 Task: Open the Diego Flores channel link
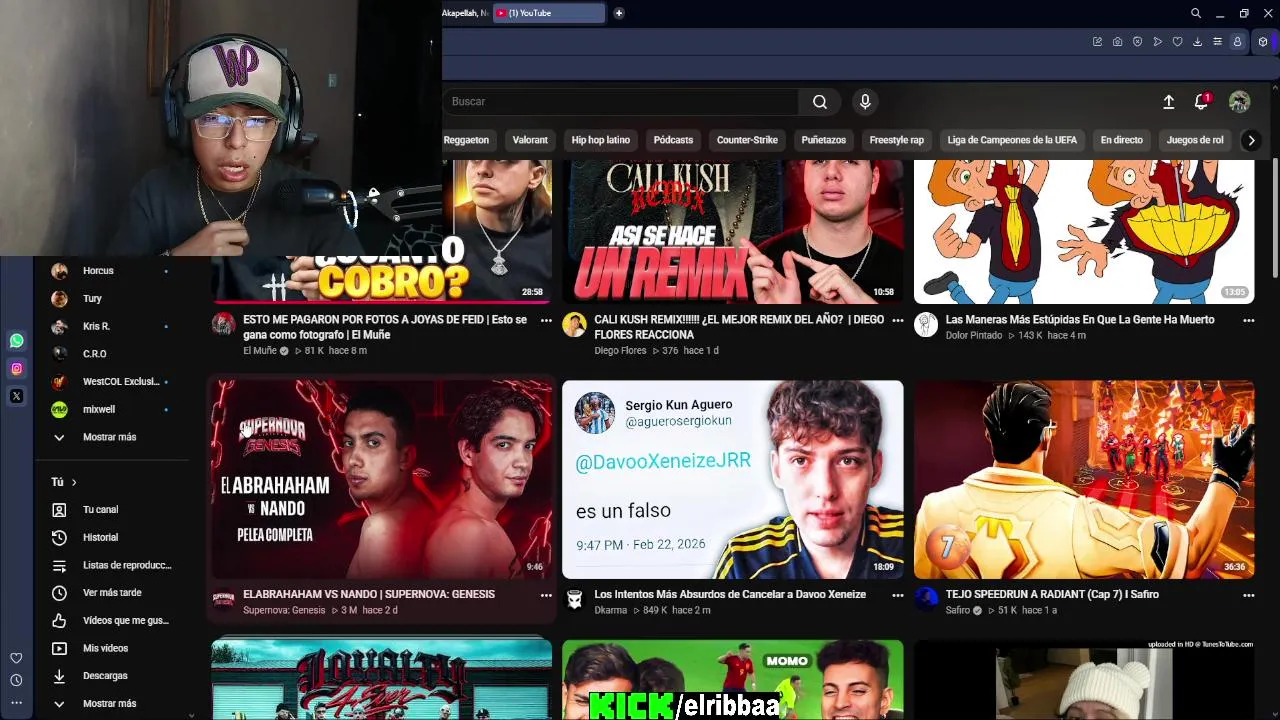[x=620, y=351]
